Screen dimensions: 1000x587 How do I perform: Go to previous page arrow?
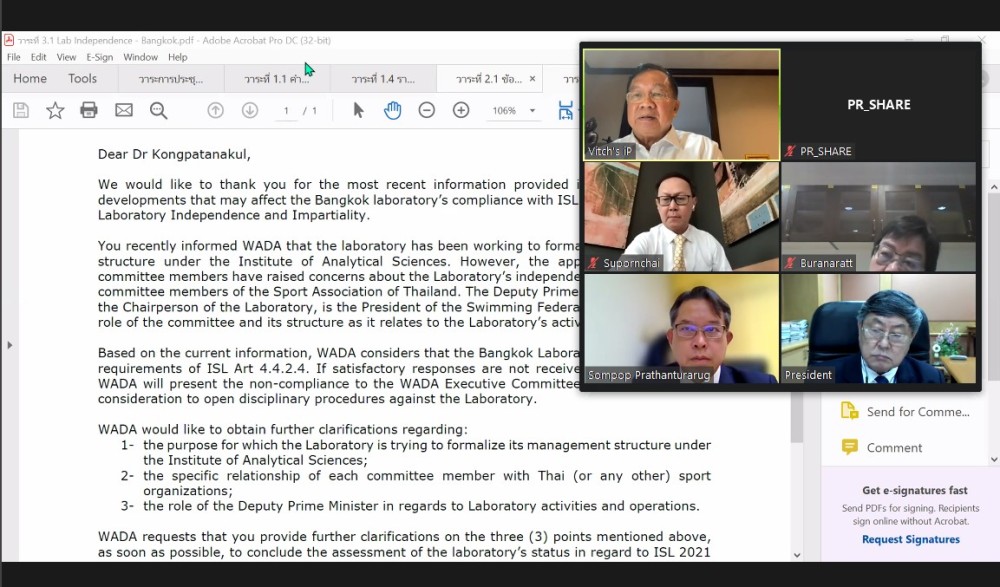215,110
